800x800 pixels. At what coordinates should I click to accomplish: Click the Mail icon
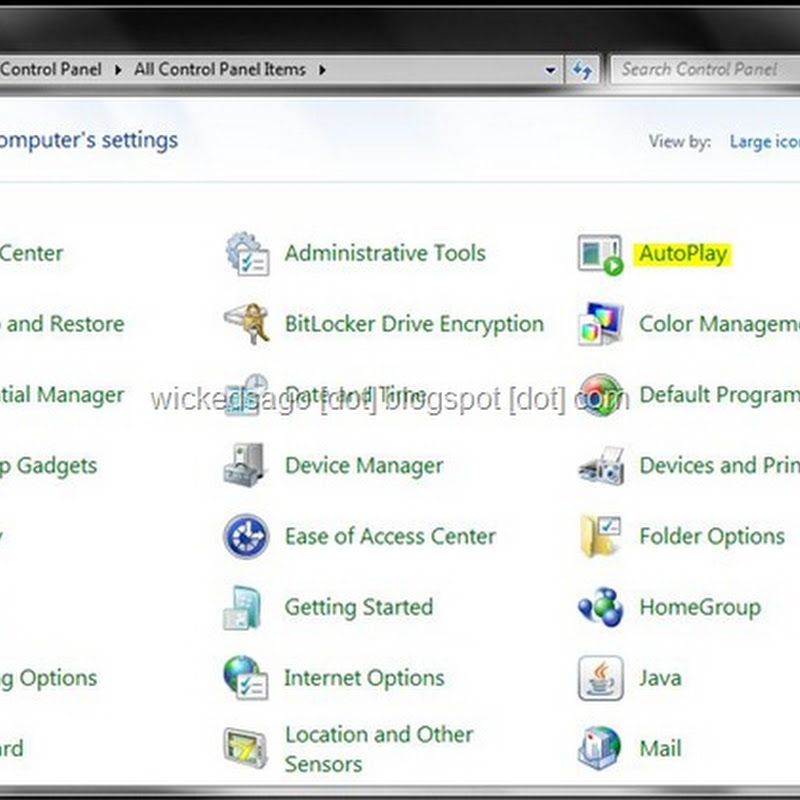point(599,748)
